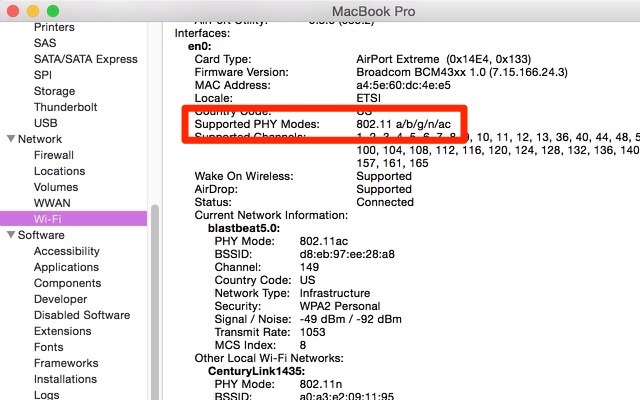Select Logs under Software

[47, 395]
